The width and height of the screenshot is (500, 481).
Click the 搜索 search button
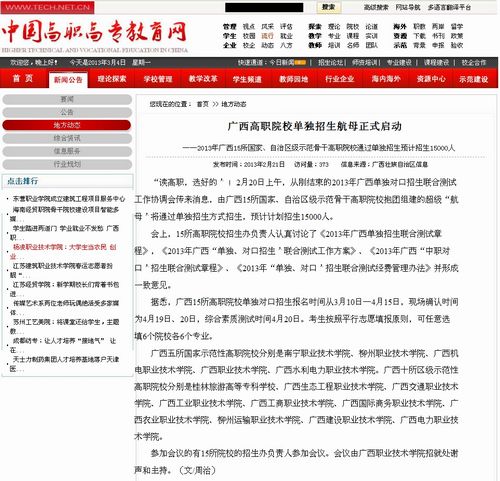pos(328,7)
